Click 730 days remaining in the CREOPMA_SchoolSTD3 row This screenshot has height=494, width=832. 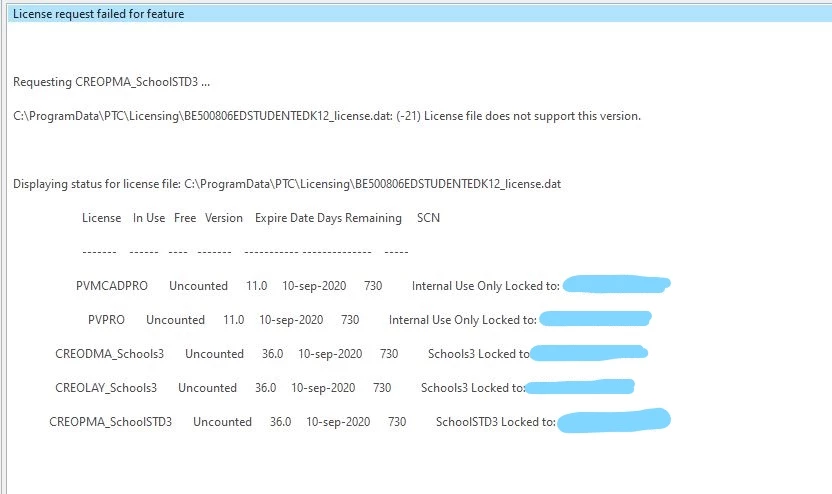click(397, 422)
